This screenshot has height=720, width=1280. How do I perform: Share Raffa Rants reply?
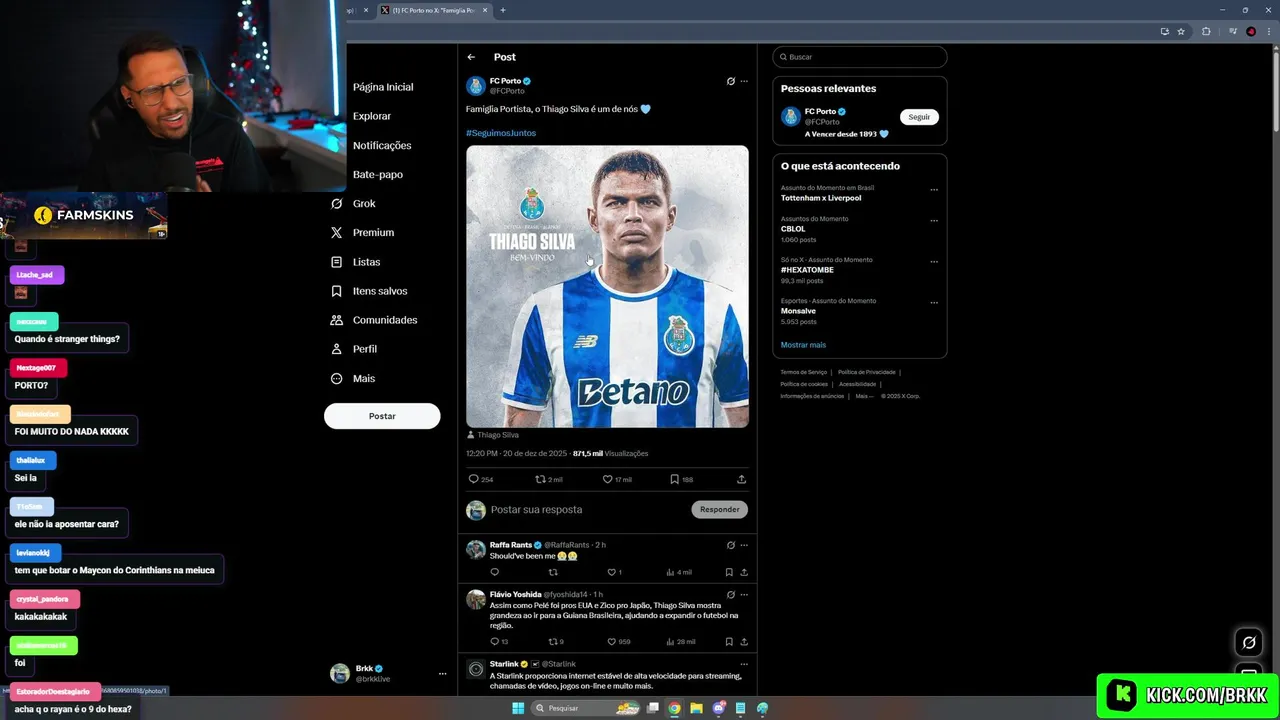(744, 572)
